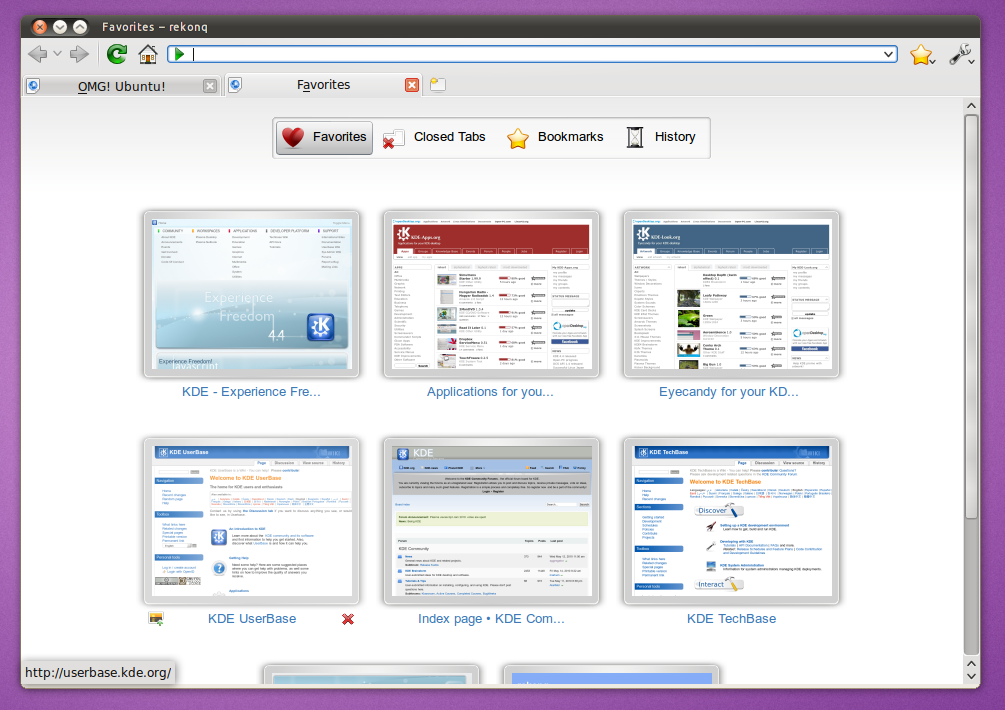Go forward with the right arrow button
Screen dimensions: 1005x710
pos(79,54)
